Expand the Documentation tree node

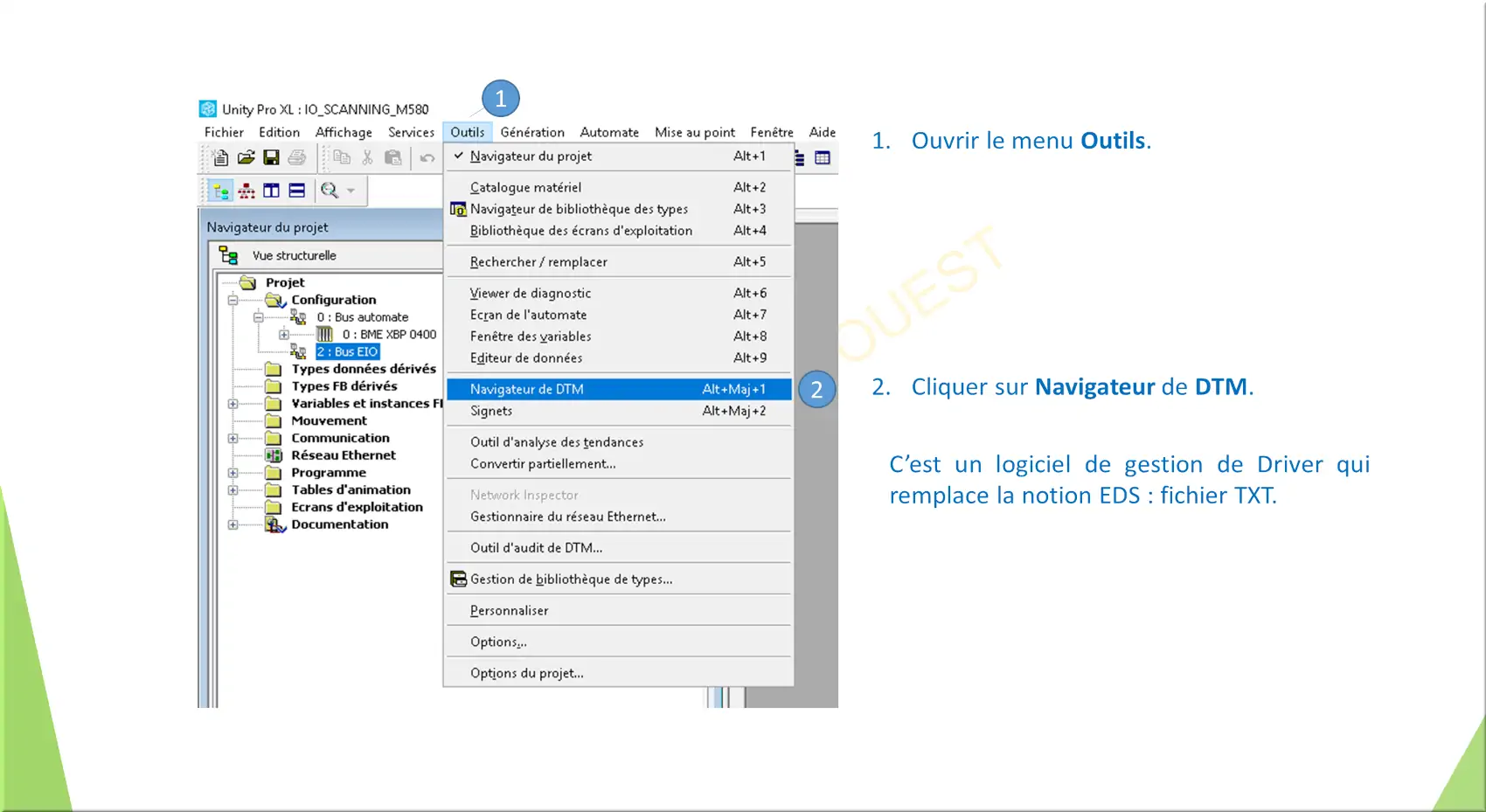tap(233, 524)
